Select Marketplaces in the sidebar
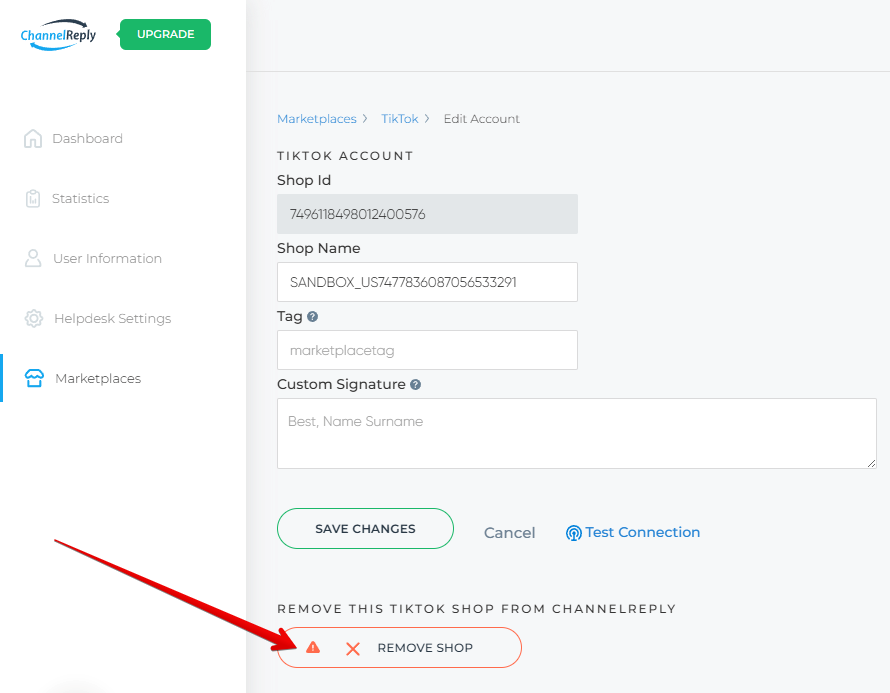The image size is (890, 693). pyautogui.click(x=98, y=379)
